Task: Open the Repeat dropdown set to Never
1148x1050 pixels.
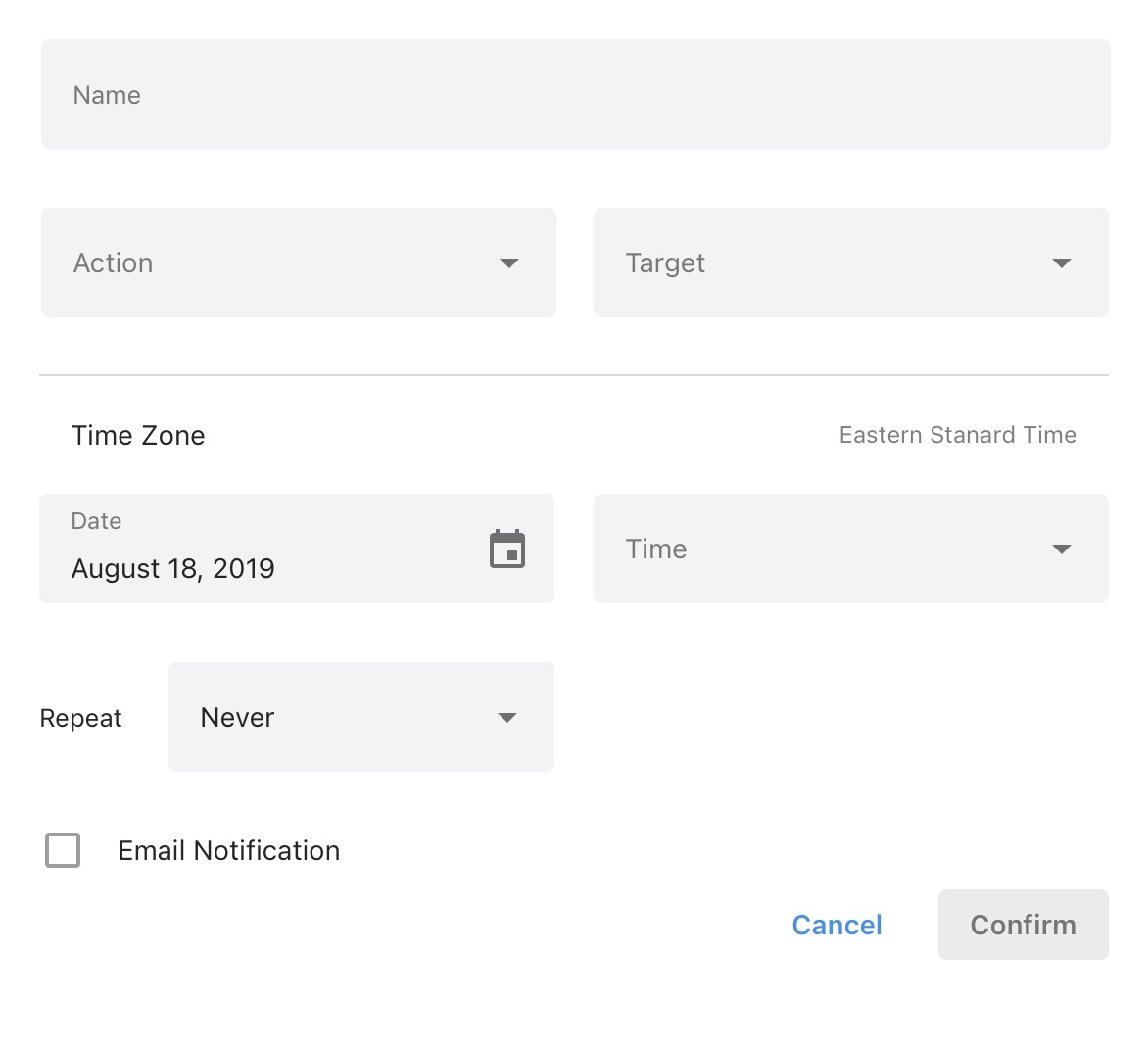Action: click(x=360, y=717)
